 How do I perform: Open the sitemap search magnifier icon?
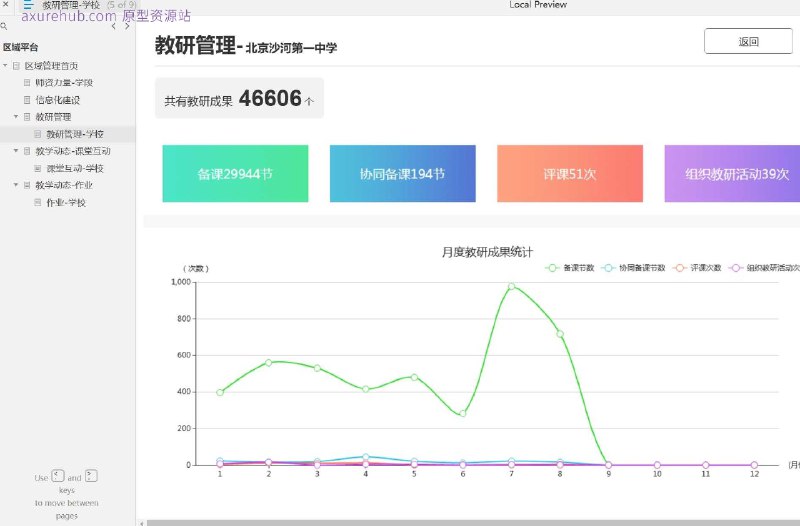point(4,26)
